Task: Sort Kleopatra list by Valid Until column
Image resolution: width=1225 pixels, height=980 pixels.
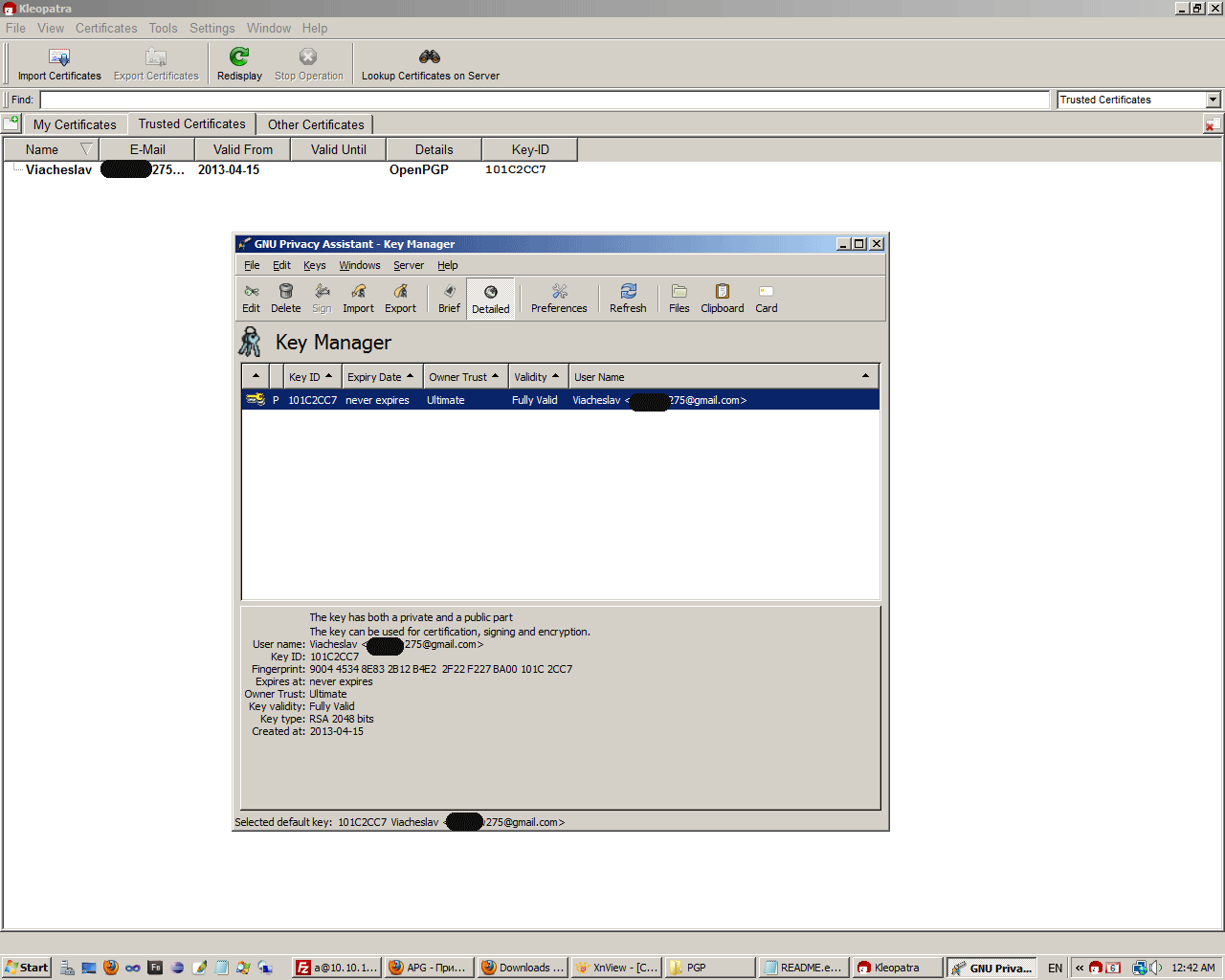Action: pyautogui.click(x=339, y=149)
